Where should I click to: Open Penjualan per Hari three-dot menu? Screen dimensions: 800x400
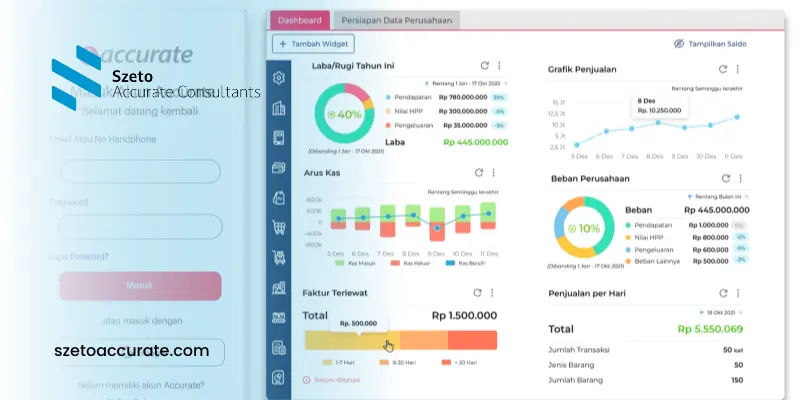pyautogui.click(x=738, y=293)
